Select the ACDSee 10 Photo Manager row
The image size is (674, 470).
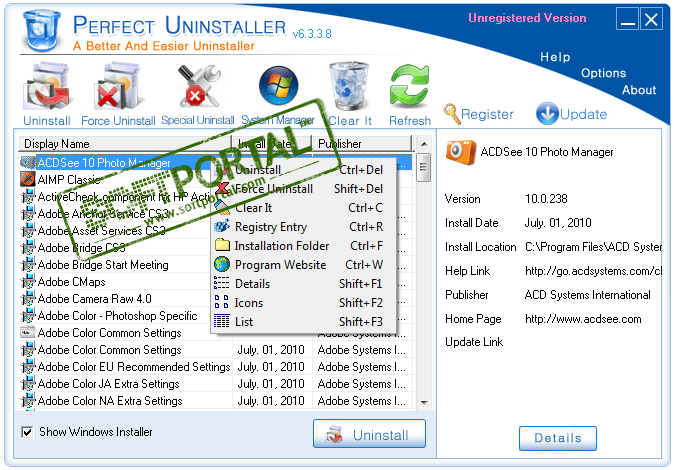(116, 163)
